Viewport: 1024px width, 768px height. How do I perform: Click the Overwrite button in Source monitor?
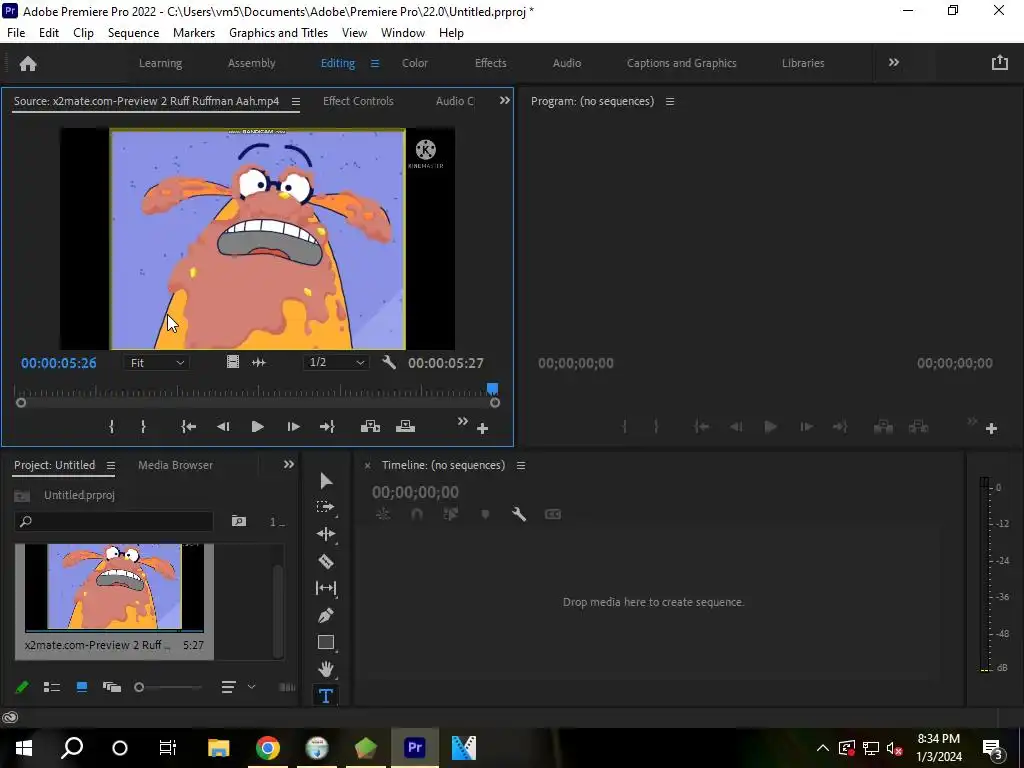[406, 427]
